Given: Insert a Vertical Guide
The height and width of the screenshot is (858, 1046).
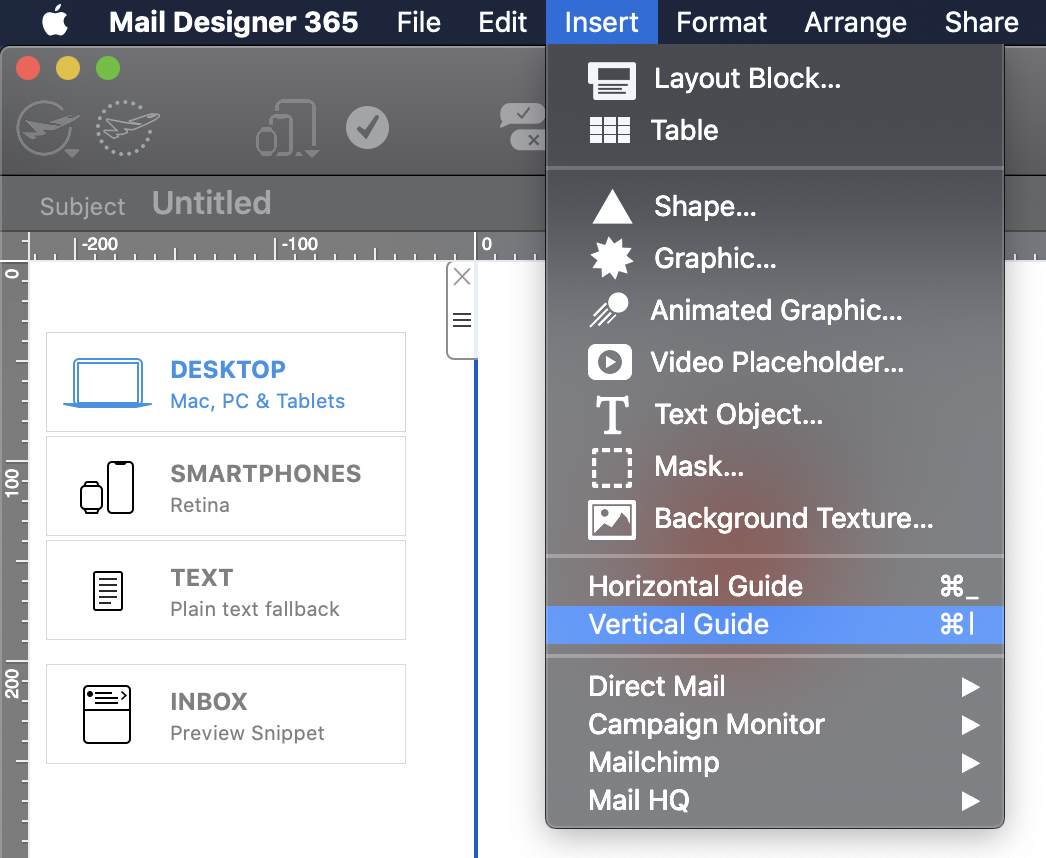Looking at the screenshot, I should [x=774, y=624].
